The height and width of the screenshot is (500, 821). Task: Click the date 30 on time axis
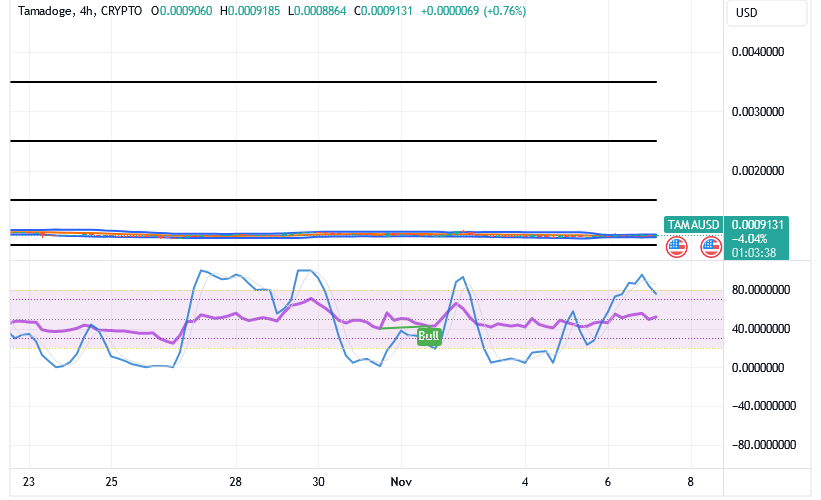pyautogui.click(x=318, y=482)
